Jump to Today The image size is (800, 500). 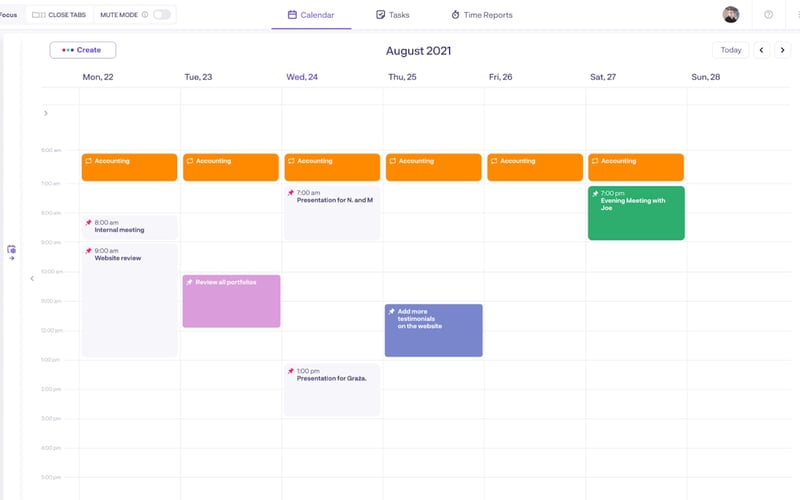(731, 50)
